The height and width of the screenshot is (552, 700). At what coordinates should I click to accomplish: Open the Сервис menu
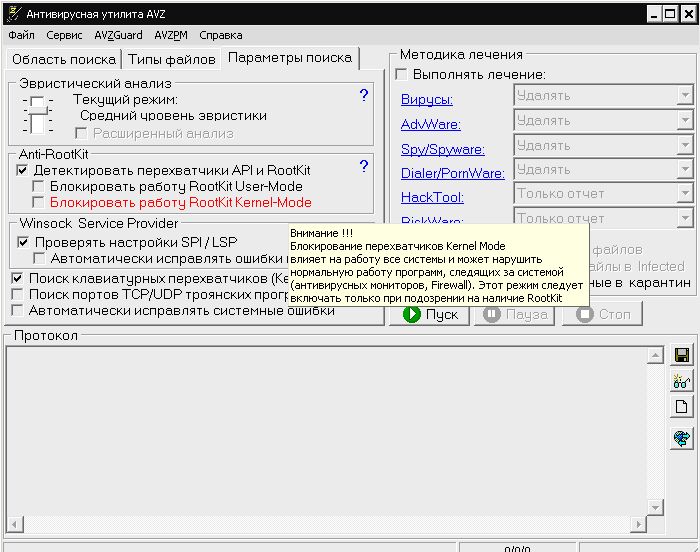pyautogui.click(x=64, y=35)
